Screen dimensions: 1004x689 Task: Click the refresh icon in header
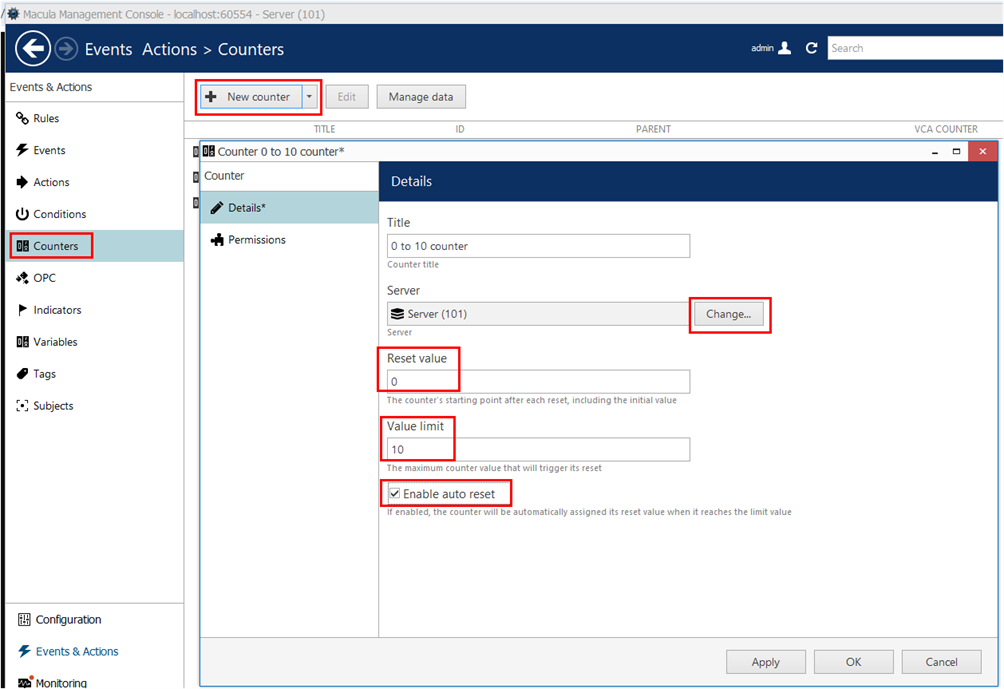811,48
